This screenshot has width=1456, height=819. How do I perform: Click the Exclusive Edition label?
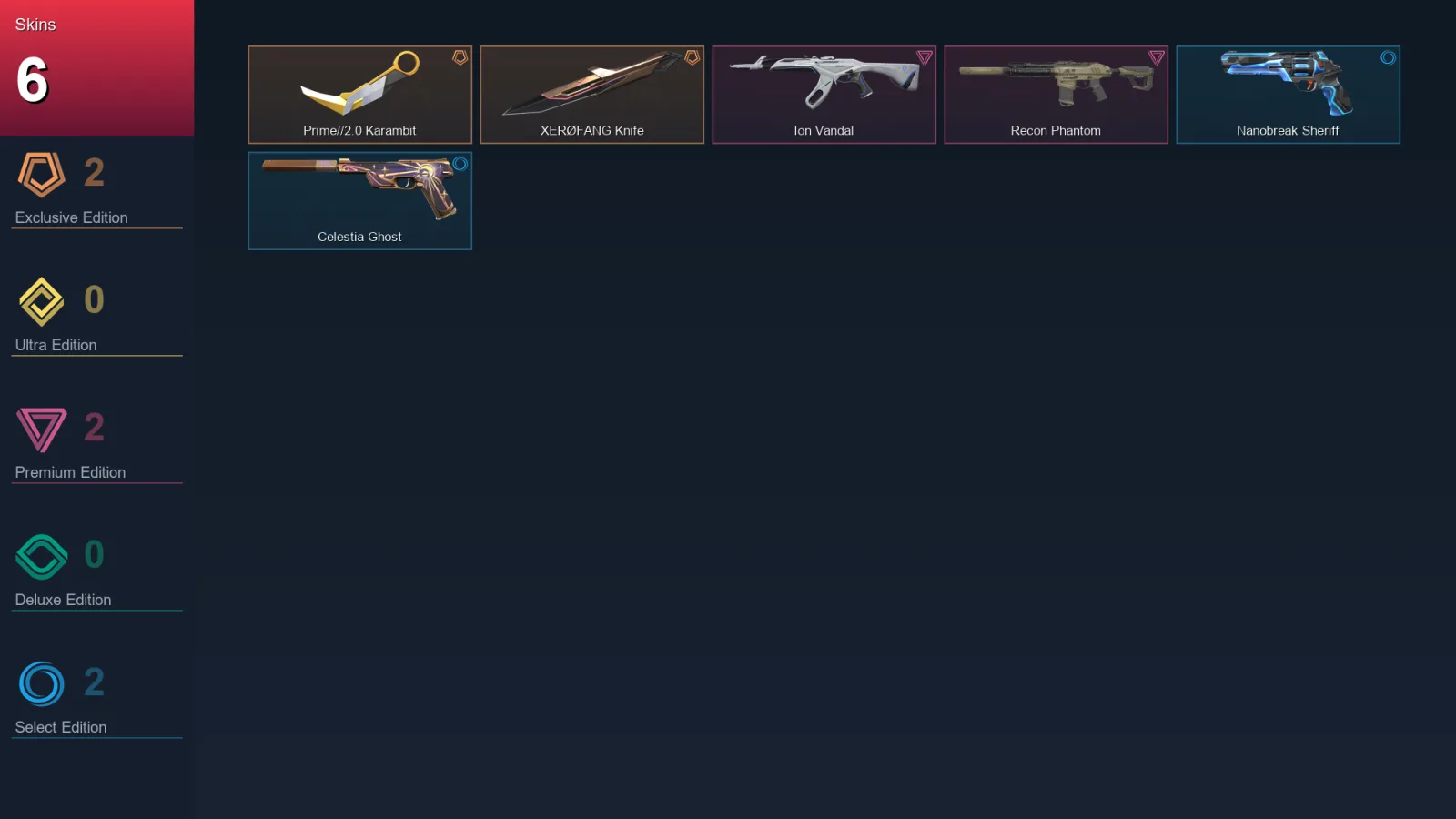point(71,217)
